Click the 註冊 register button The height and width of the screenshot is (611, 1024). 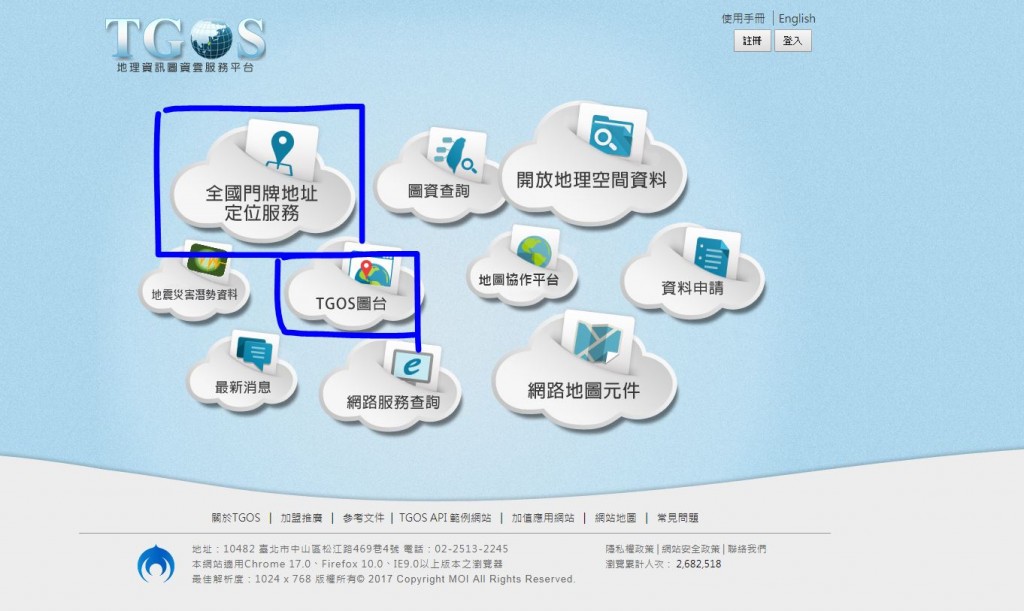click(752, 40)
